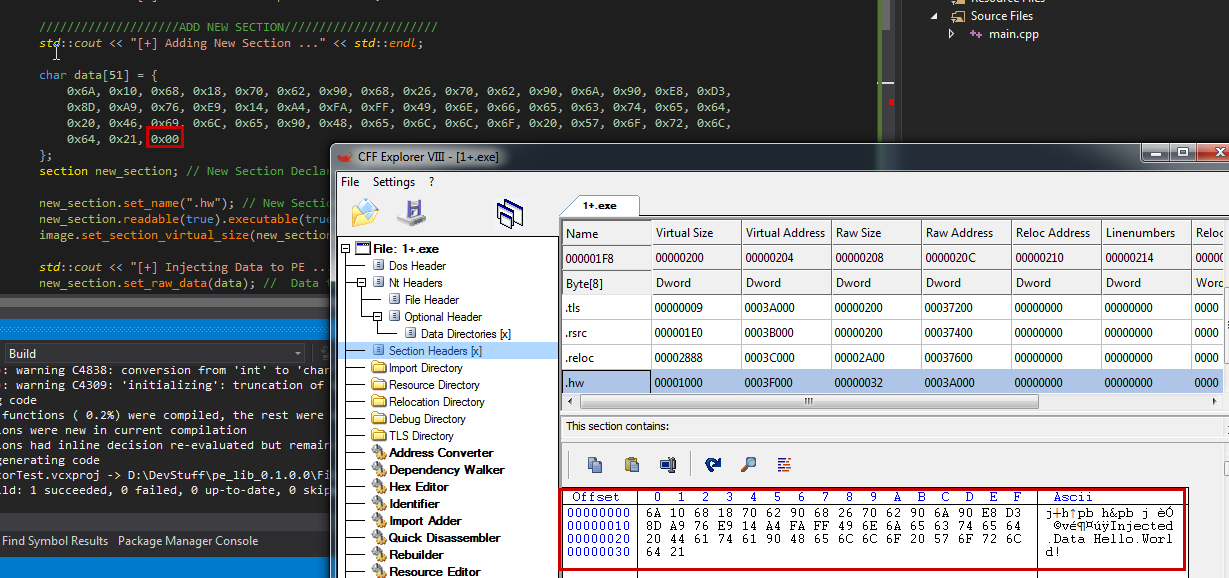This screenshot has height=578, width=1229.
Task: Open the Build output source dropdown
Action: pyautogui.click(x=297, y=354)
